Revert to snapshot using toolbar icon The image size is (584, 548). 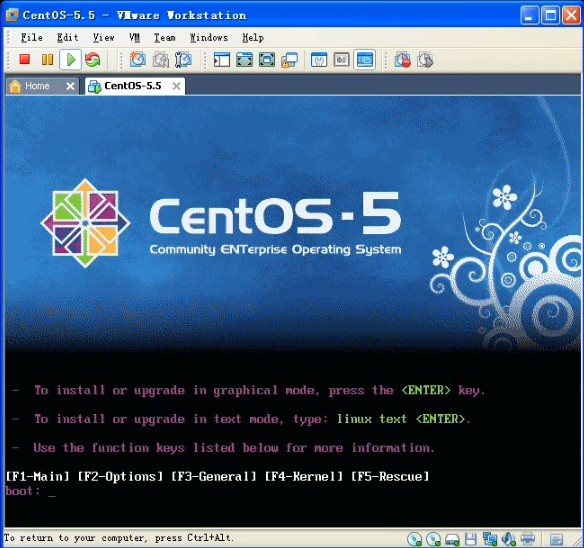pyautogui.click(x=161, y=60)
